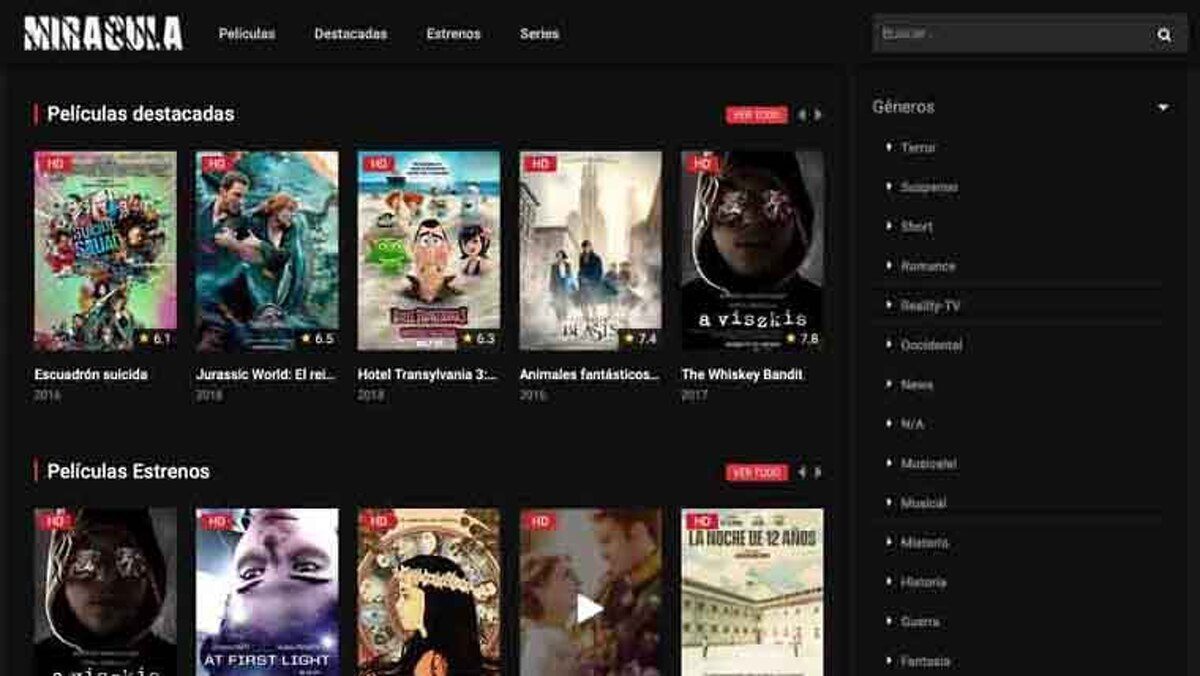Select the Terror genre
The width and height of the screenshot is (1200, 676).
tap(918, 148)
